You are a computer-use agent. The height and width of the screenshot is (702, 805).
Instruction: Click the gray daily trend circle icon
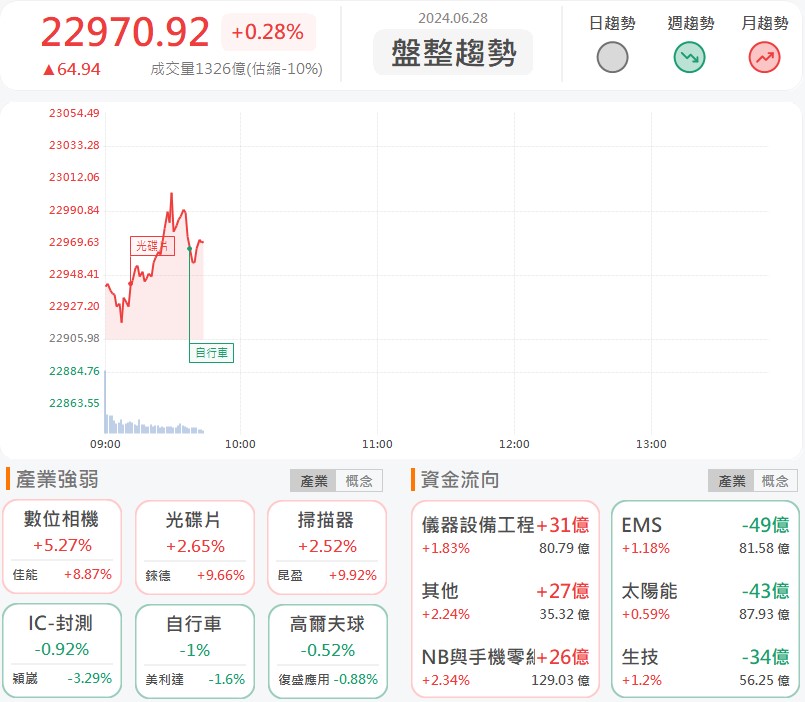click(x=612, y=57)
